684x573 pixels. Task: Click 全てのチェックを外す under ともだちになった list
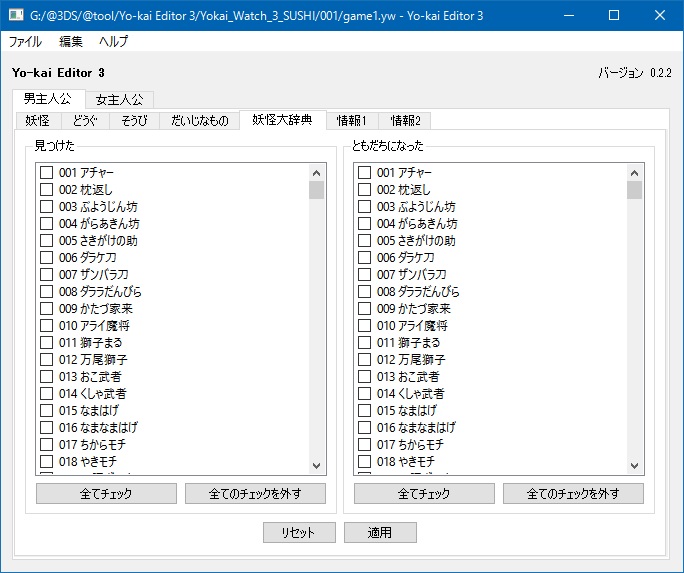tap(573, 493)
